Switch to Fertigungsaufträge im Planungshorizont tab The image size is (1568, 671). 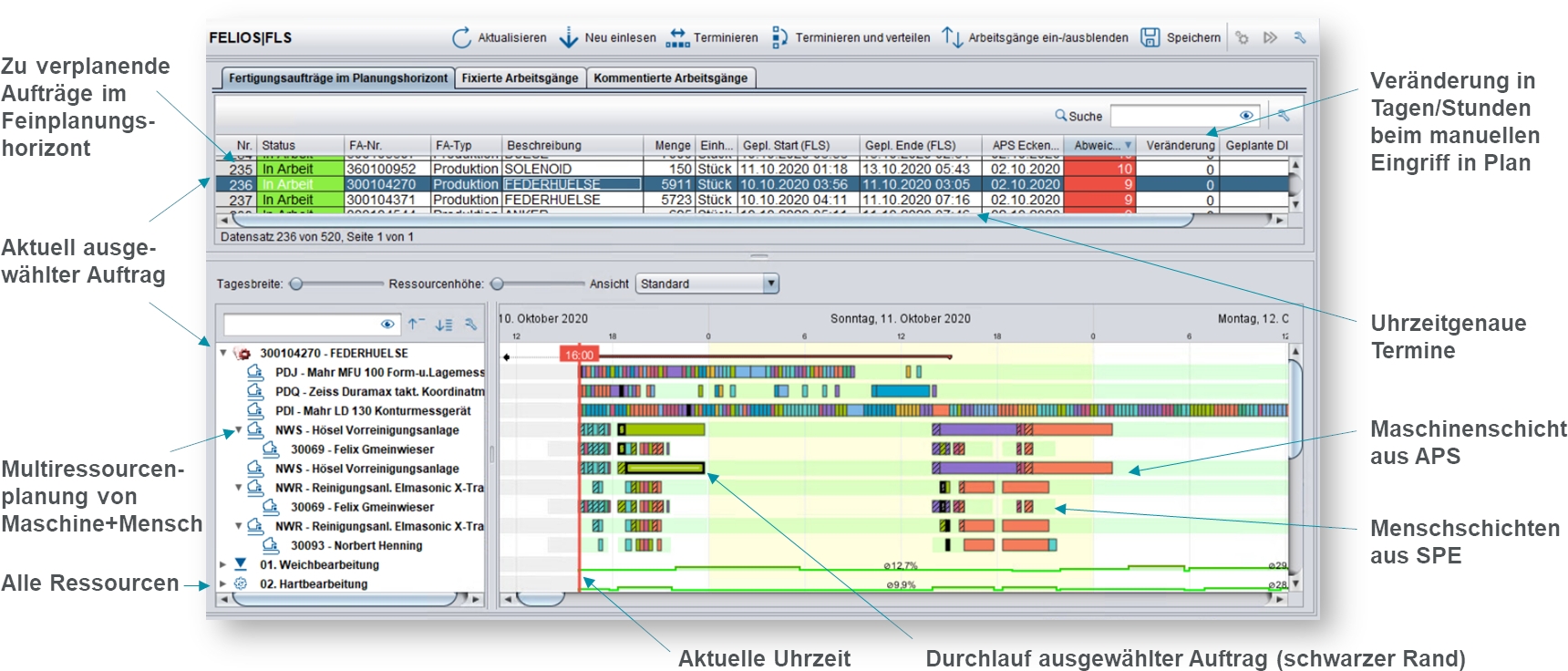tap(338, 78)
